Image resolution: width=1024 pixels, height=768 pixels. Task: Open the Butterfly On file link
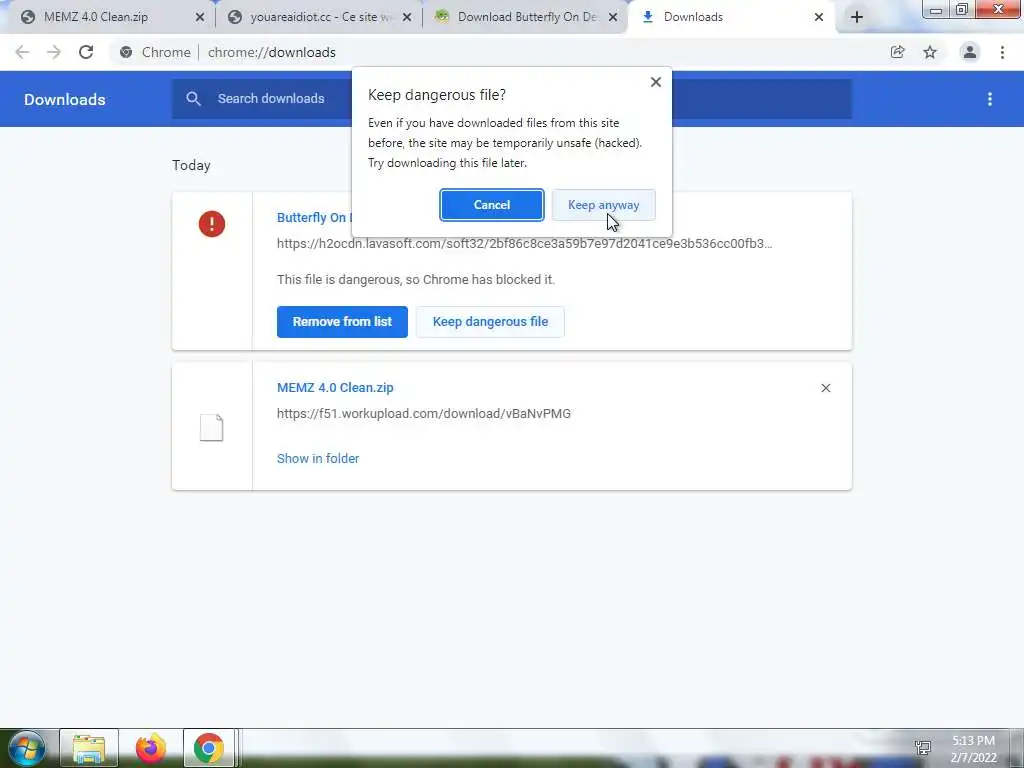(314, 217)
